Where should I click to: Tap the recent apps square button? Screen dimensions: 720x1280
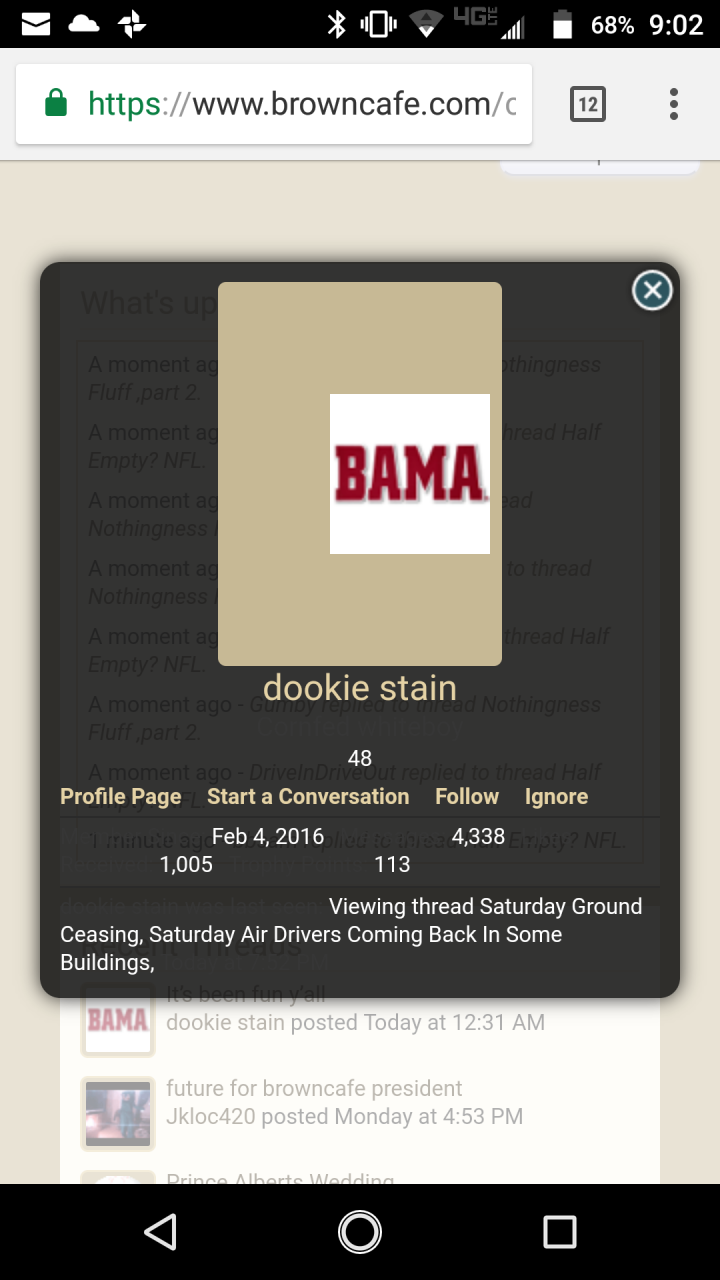click(559, 1232)
